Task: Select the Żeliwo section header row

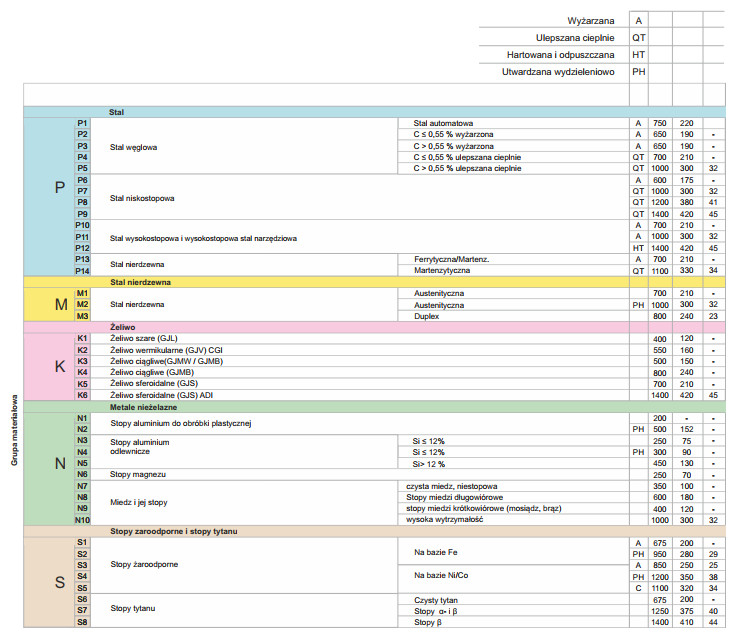Action: (124, 327)
